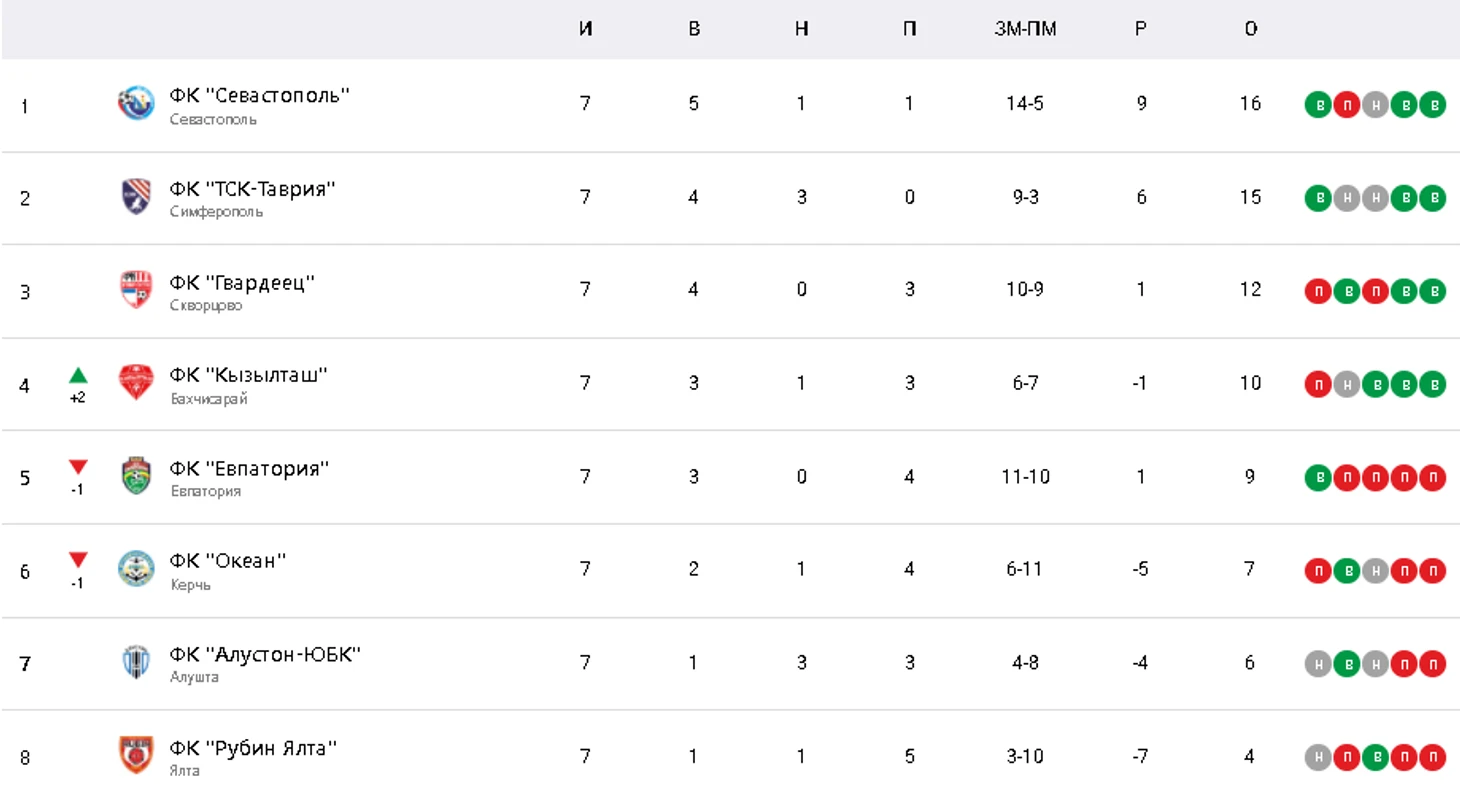Open the Gvardeets team emblem
The height and width of the screenshot is (802, 1460).
pos(136,290)
